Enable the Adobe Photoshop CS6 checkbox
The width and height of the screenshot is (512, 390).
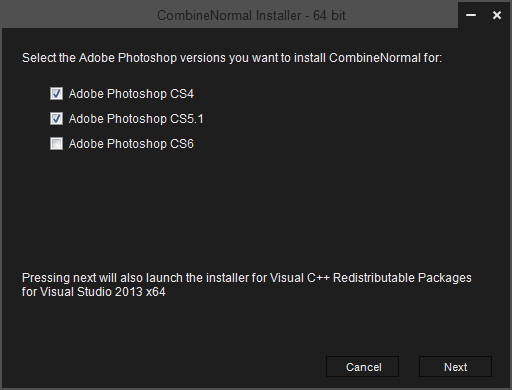[x=56, y=144]
